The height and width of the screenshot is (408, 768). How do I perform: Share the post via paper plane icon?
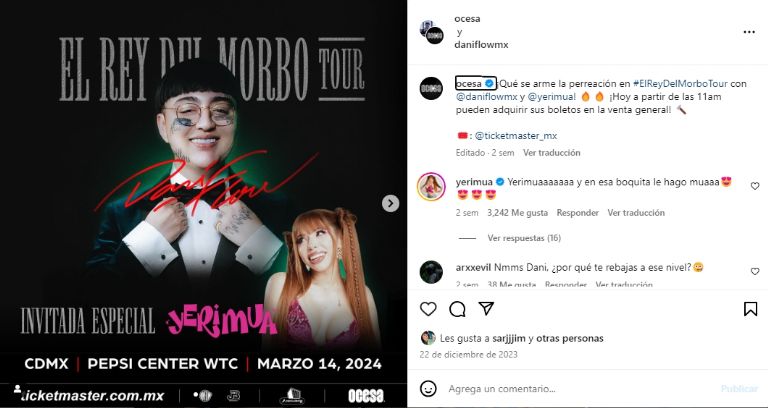486,308
